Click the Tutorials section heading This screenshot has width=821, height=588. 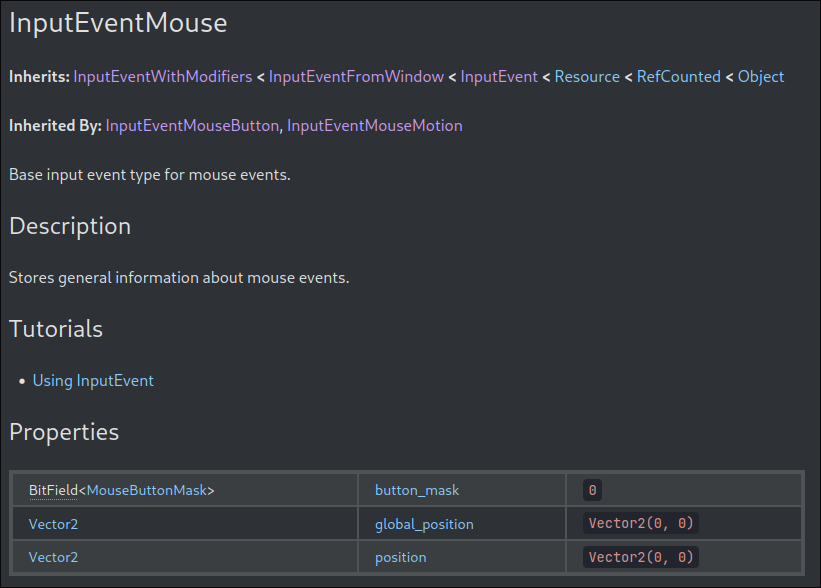[x=56, y=329]
